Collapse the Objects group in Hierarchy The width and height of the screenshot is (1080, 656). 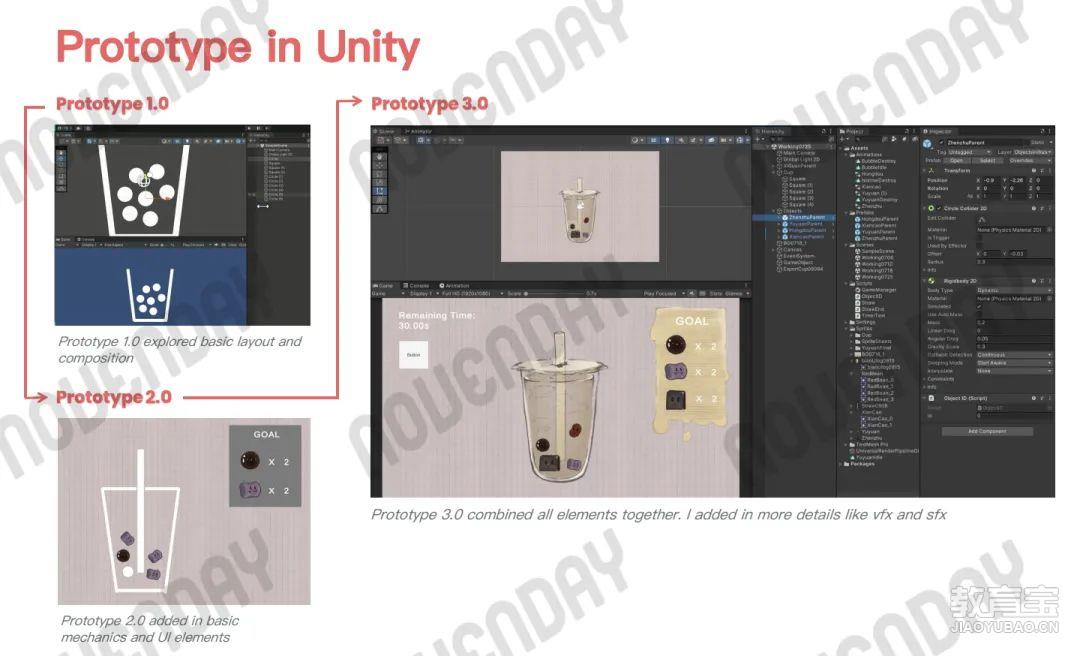click(775, 212)
